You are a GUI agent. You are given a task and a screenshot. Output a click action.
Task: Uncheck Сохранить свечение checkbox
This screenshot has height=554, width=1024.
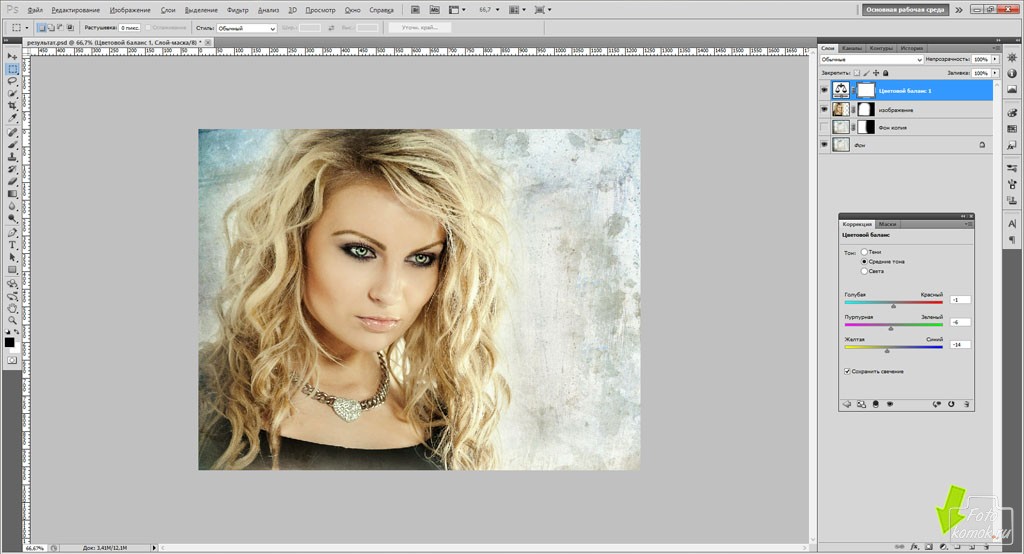tap(848, 371)
